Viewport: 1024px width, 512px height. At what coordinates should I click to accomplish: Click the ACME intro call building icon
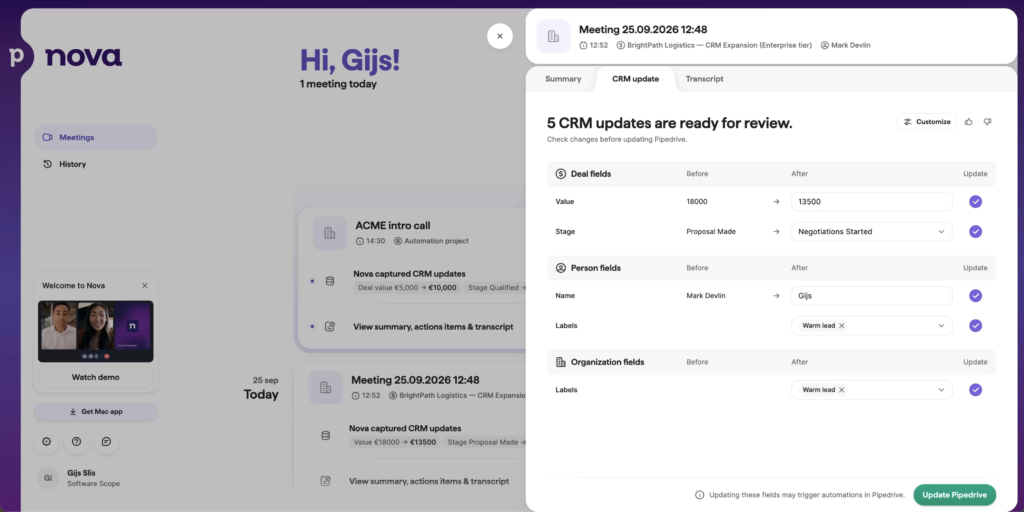tap(330, 232)
